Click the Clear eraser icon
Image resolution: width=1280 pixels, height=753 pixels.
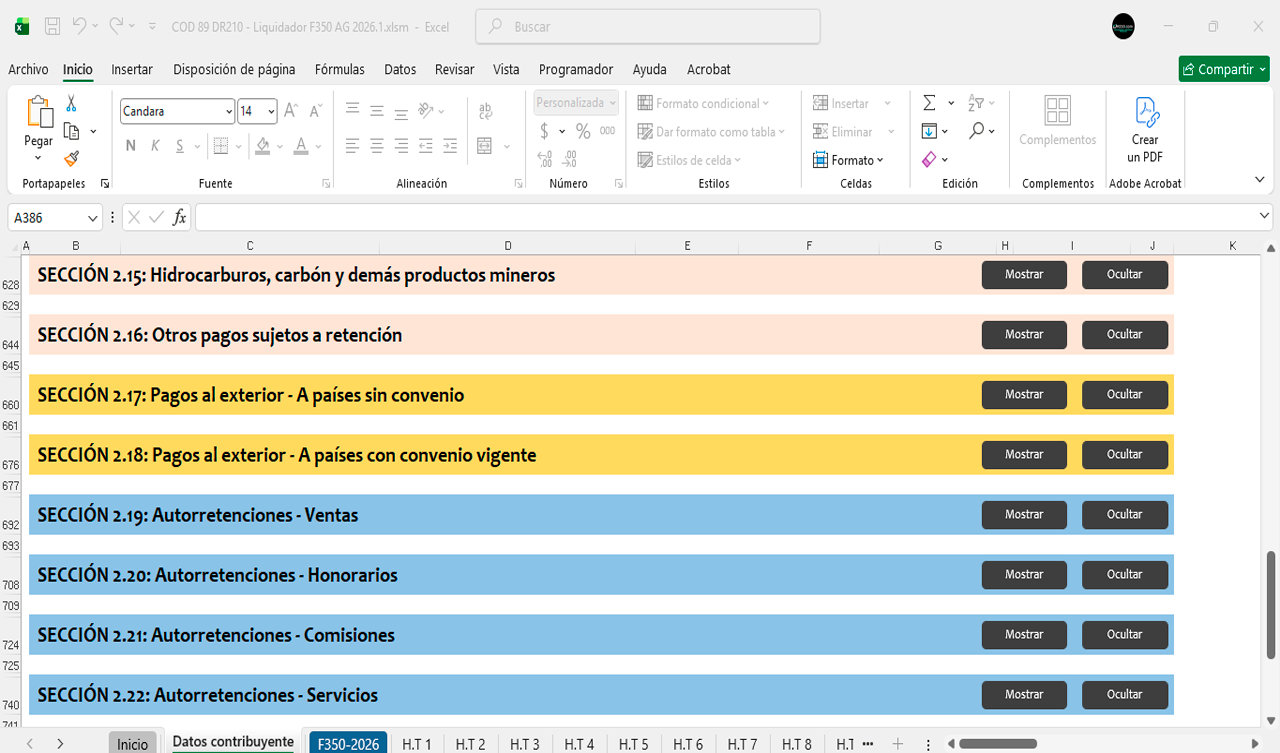(929, 160)
